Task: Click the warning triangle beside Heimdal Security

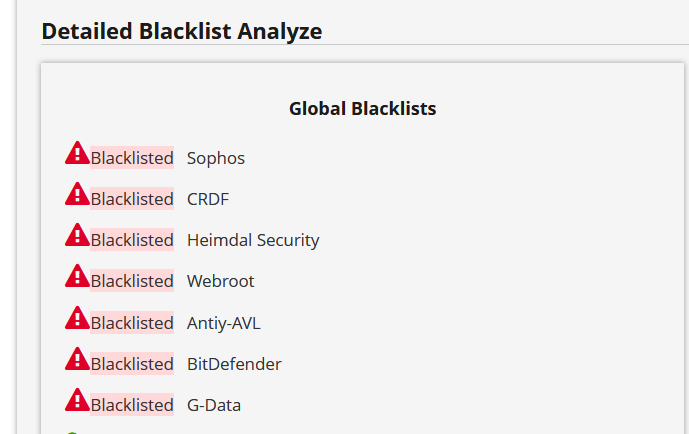Action: click(x=77, y=235)
